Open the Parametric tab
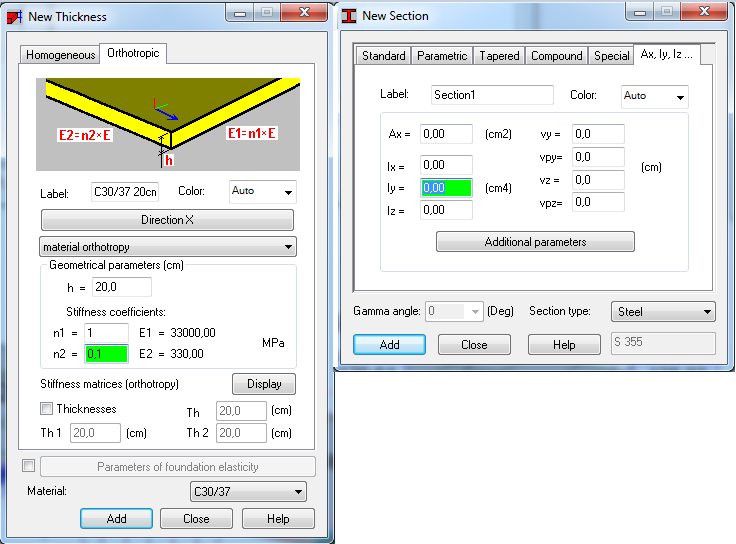Screen dimensions: 736x544 (442, 56)
